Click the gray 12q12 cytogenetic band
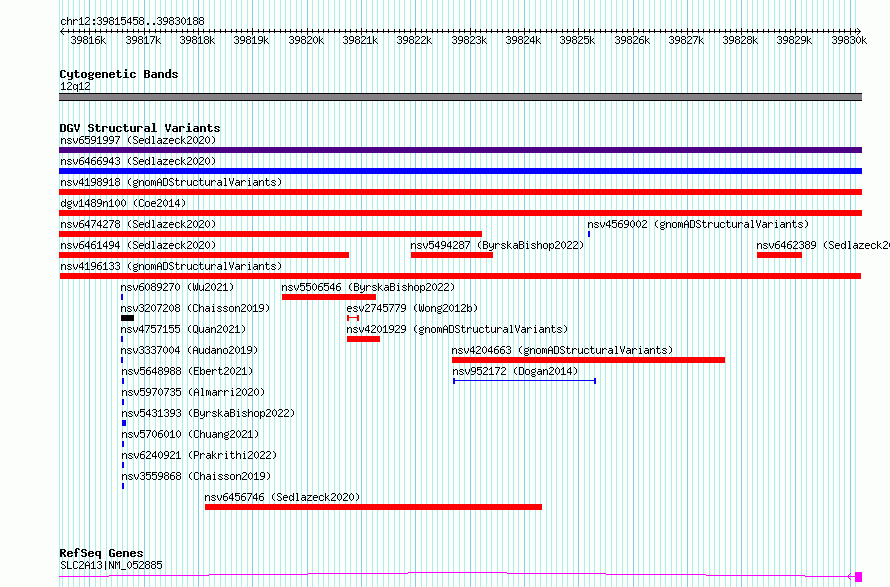 click(x=460, y=97)
